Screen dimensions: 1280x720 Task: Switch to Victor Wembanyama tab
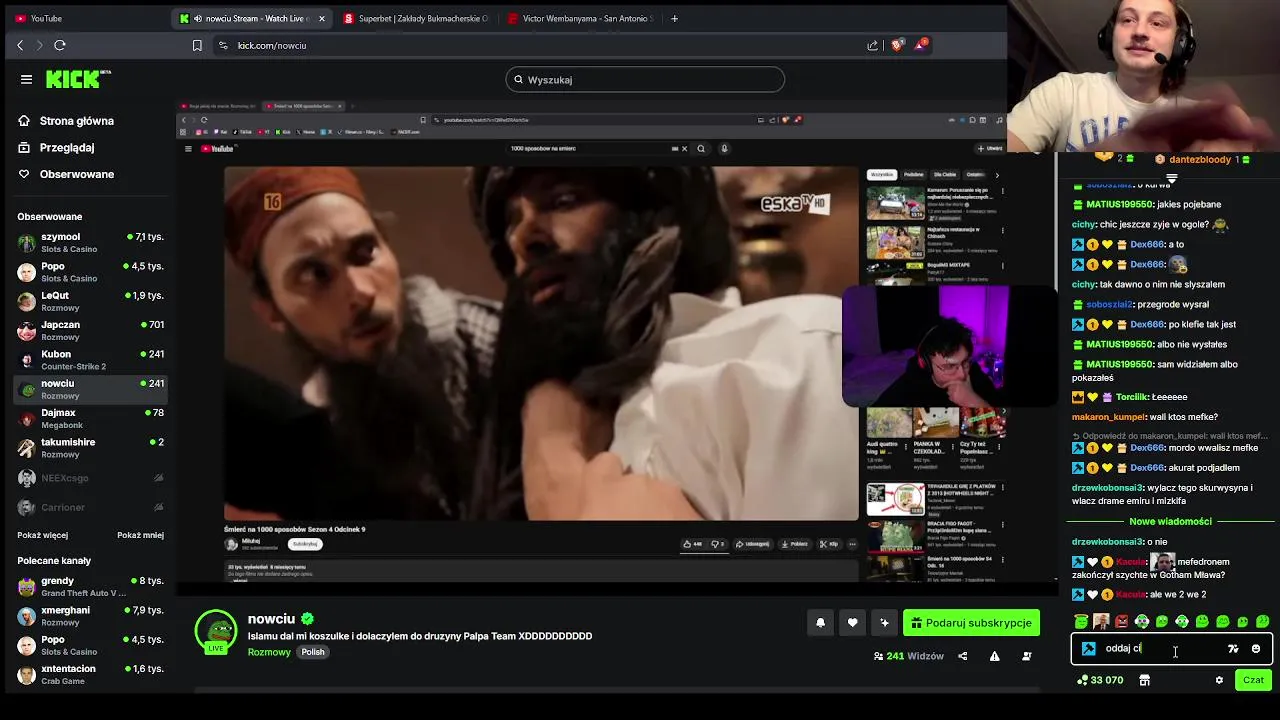(580, 18)
